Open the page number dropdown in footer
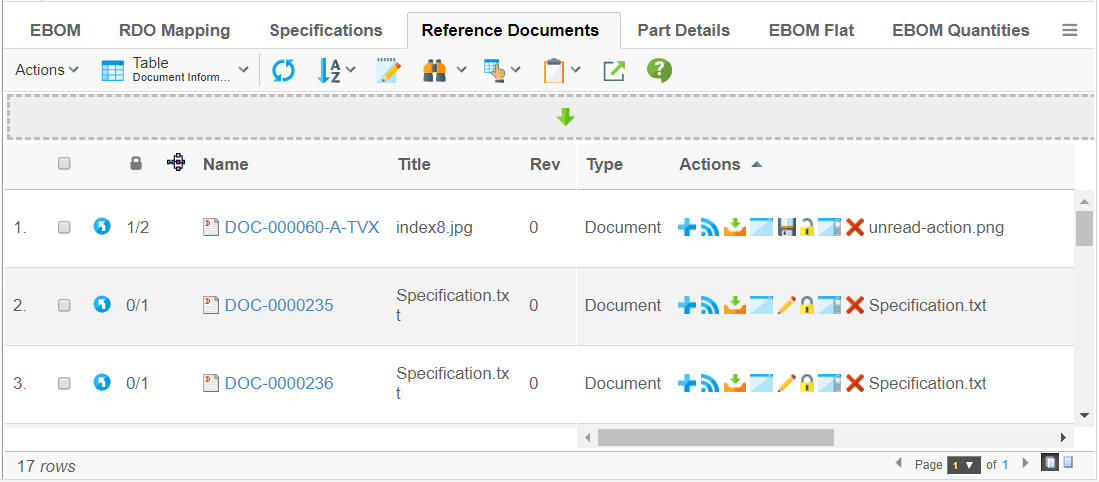 point(962,465)
